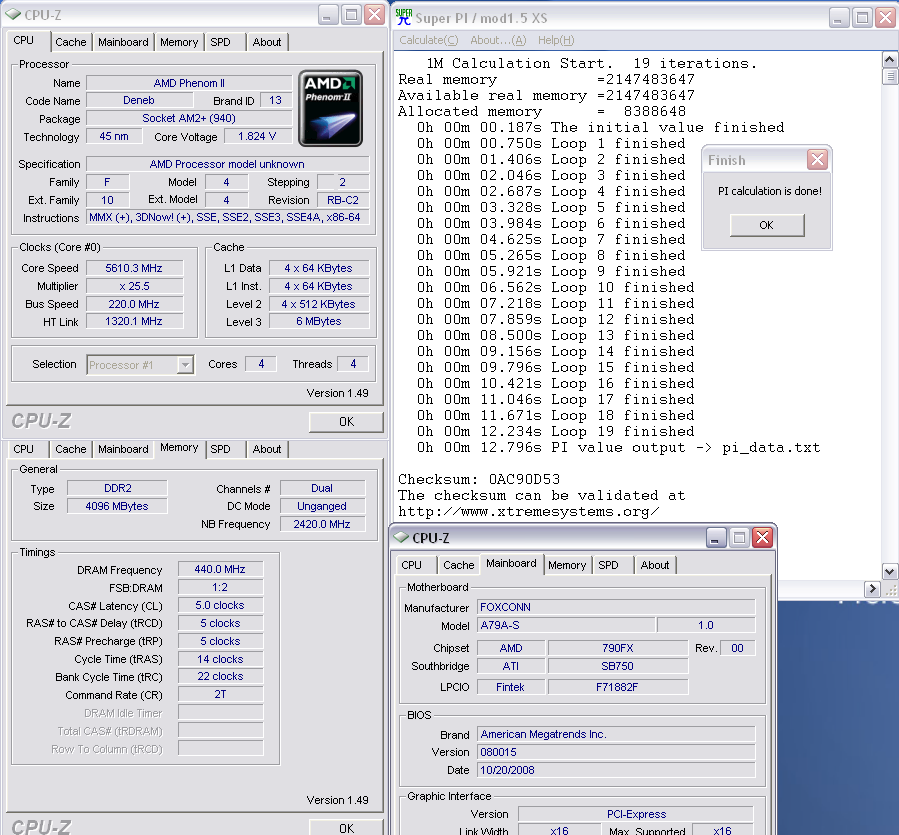Click the Level 3 6 MBytes value
899x835 pixels.
tap(319, 322)
